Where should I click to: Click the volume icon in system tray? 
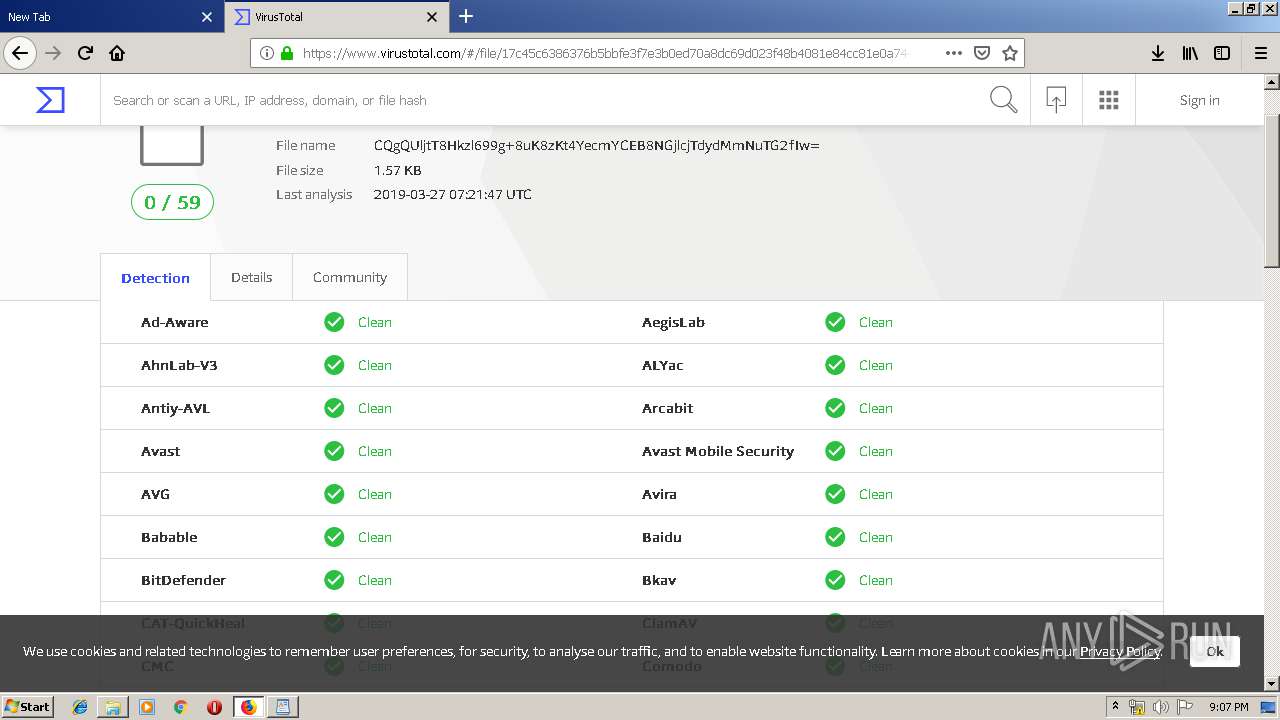pyautogui.click(x=1160, y=707)
